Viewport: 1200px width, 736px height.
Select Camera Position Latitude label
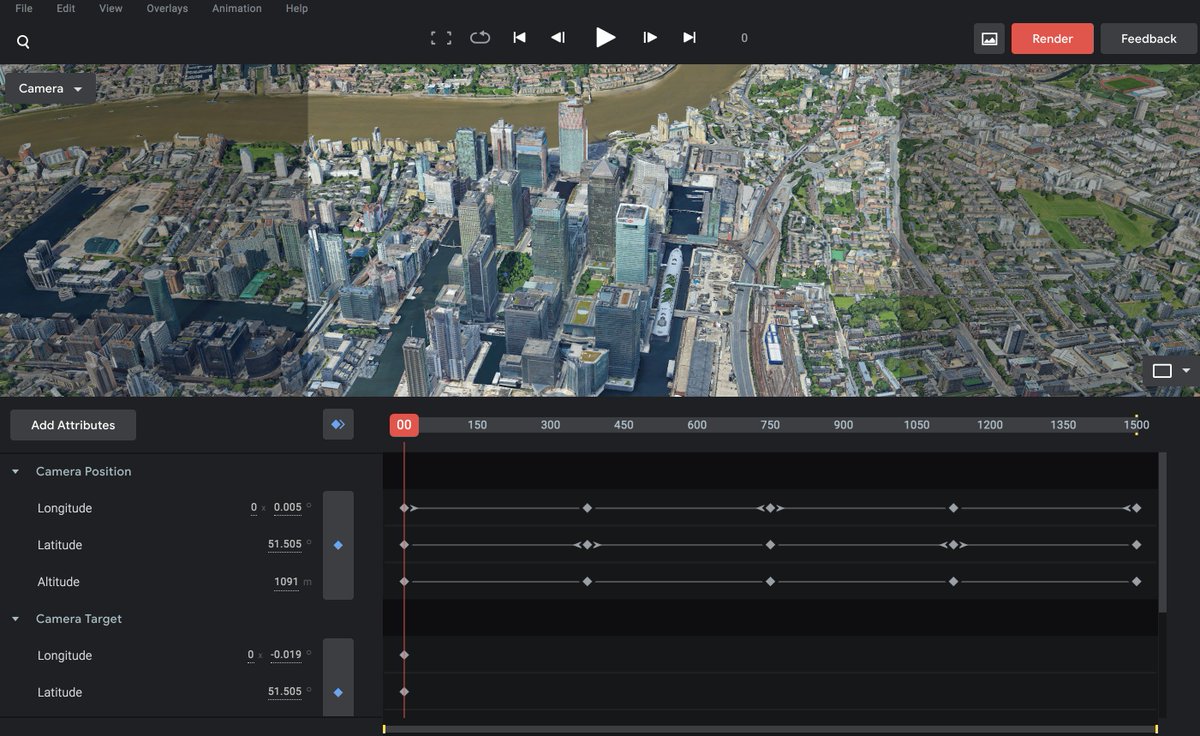coord(60,545)
